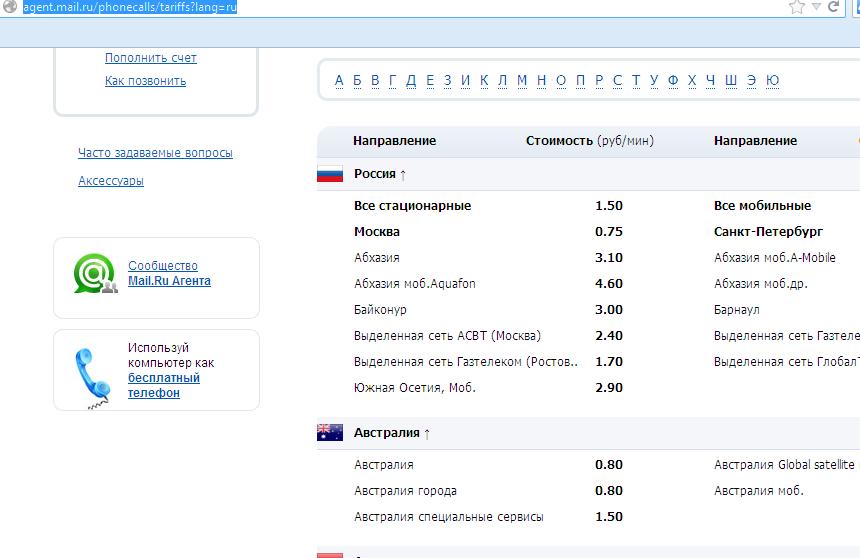The image size is (860, 558).
Task: Jump to letter О in alphabet index
Action: (x=561, y=80)
